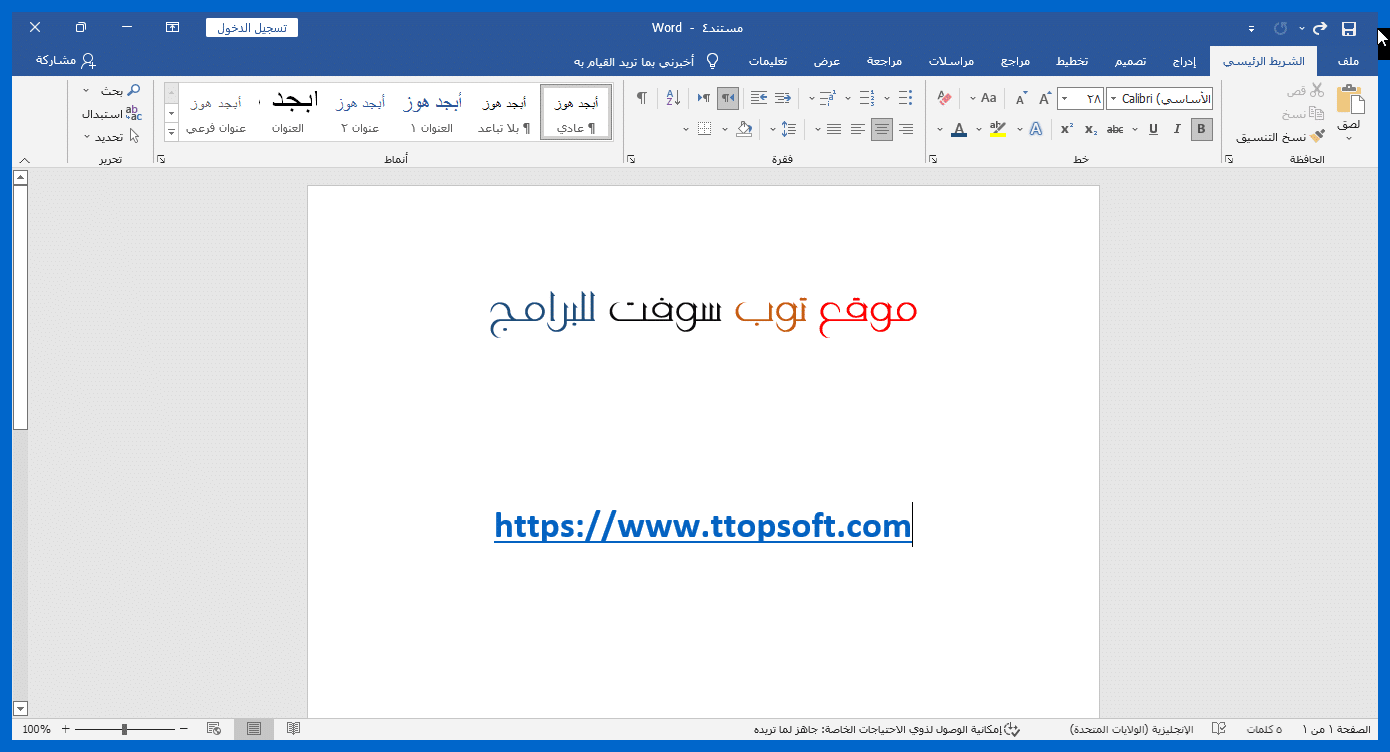Apply numbered list formatting
This screenshot has width=1390, height=752.
866,98
